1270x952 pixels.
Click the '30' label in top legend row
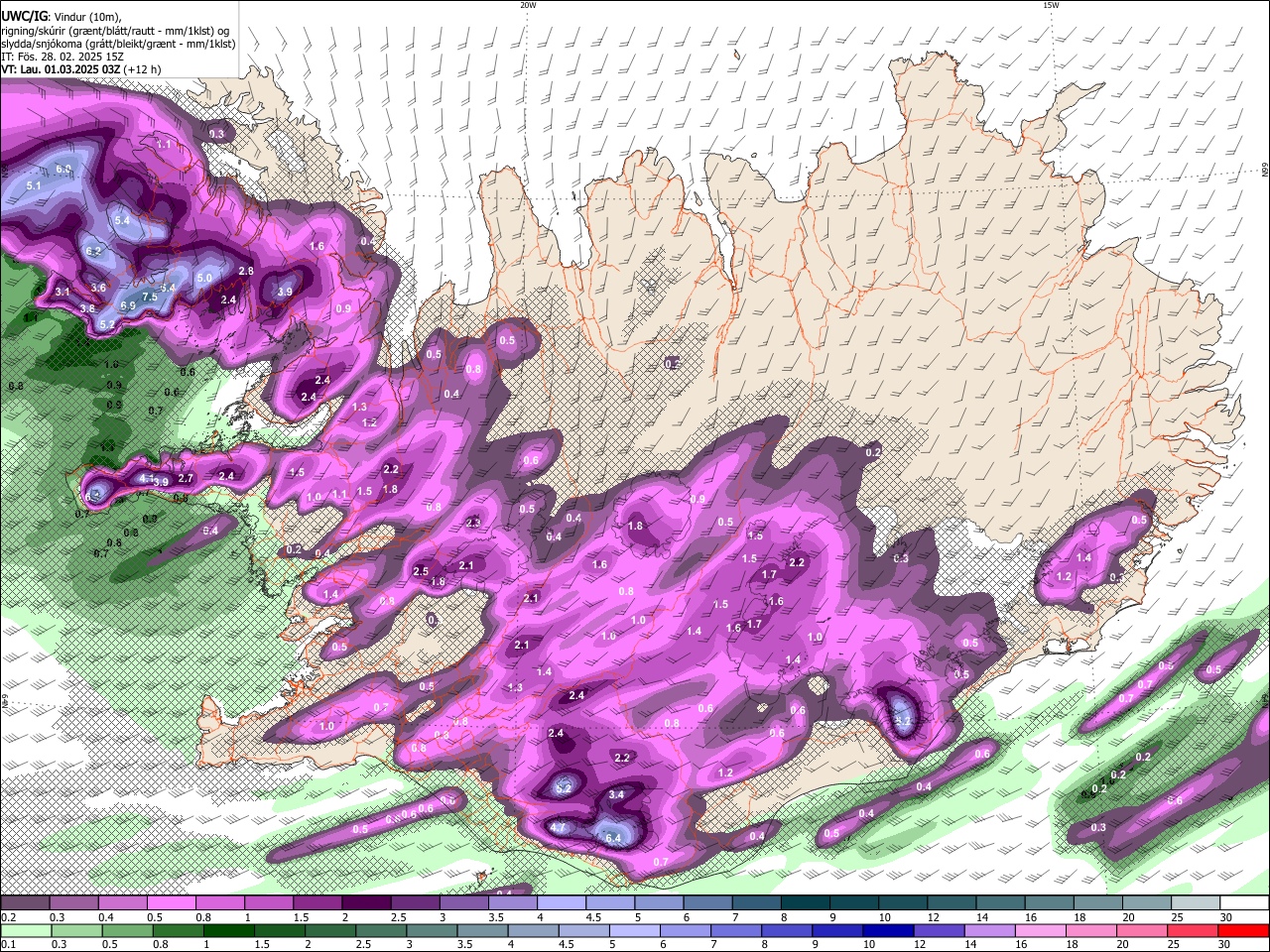(x=1226, y=917)
